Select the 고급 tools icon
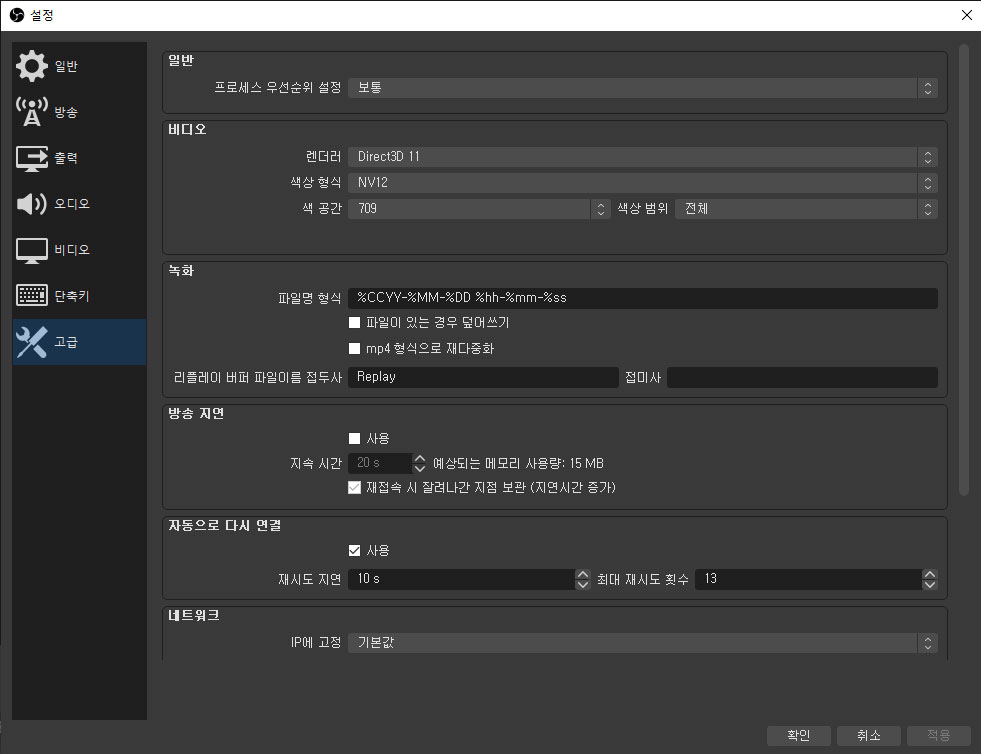Viewport: 981px width, 754px height. coord(31,342)
